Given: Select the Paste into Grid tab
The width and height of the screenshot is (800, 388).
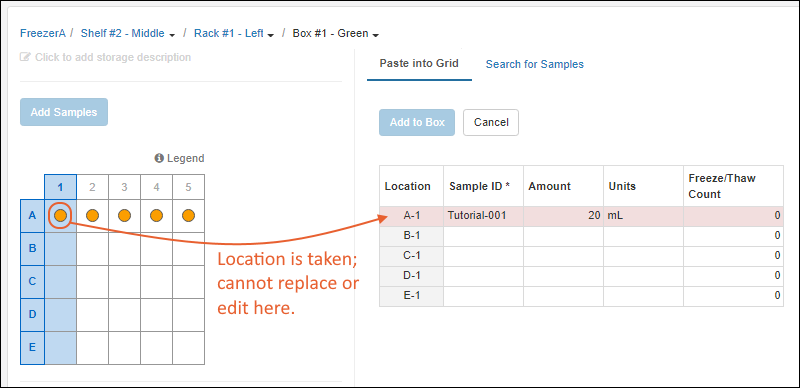Looking at the screenshot, I should pos(419,64).
